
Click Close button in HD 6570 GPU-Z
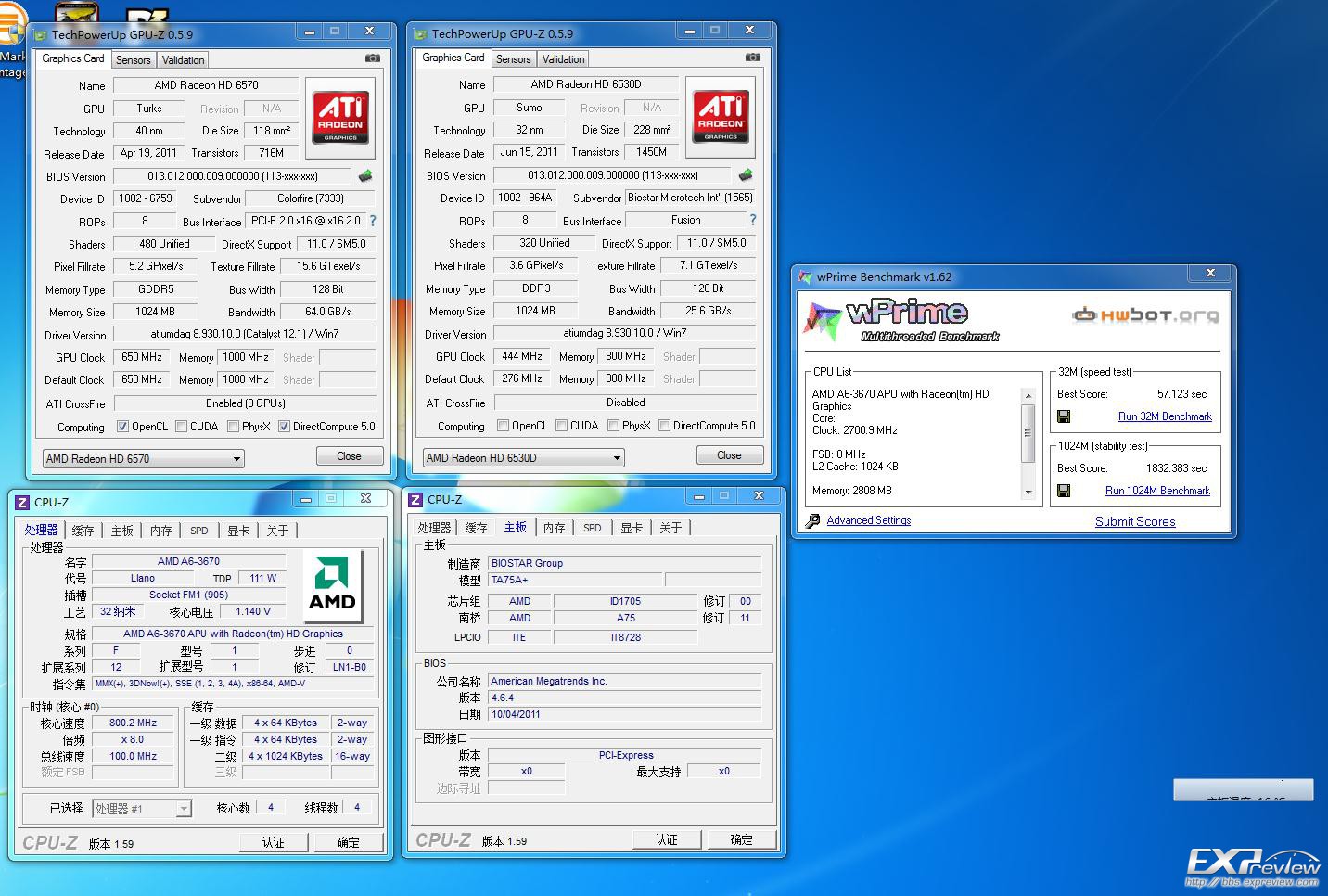point(349,456)
